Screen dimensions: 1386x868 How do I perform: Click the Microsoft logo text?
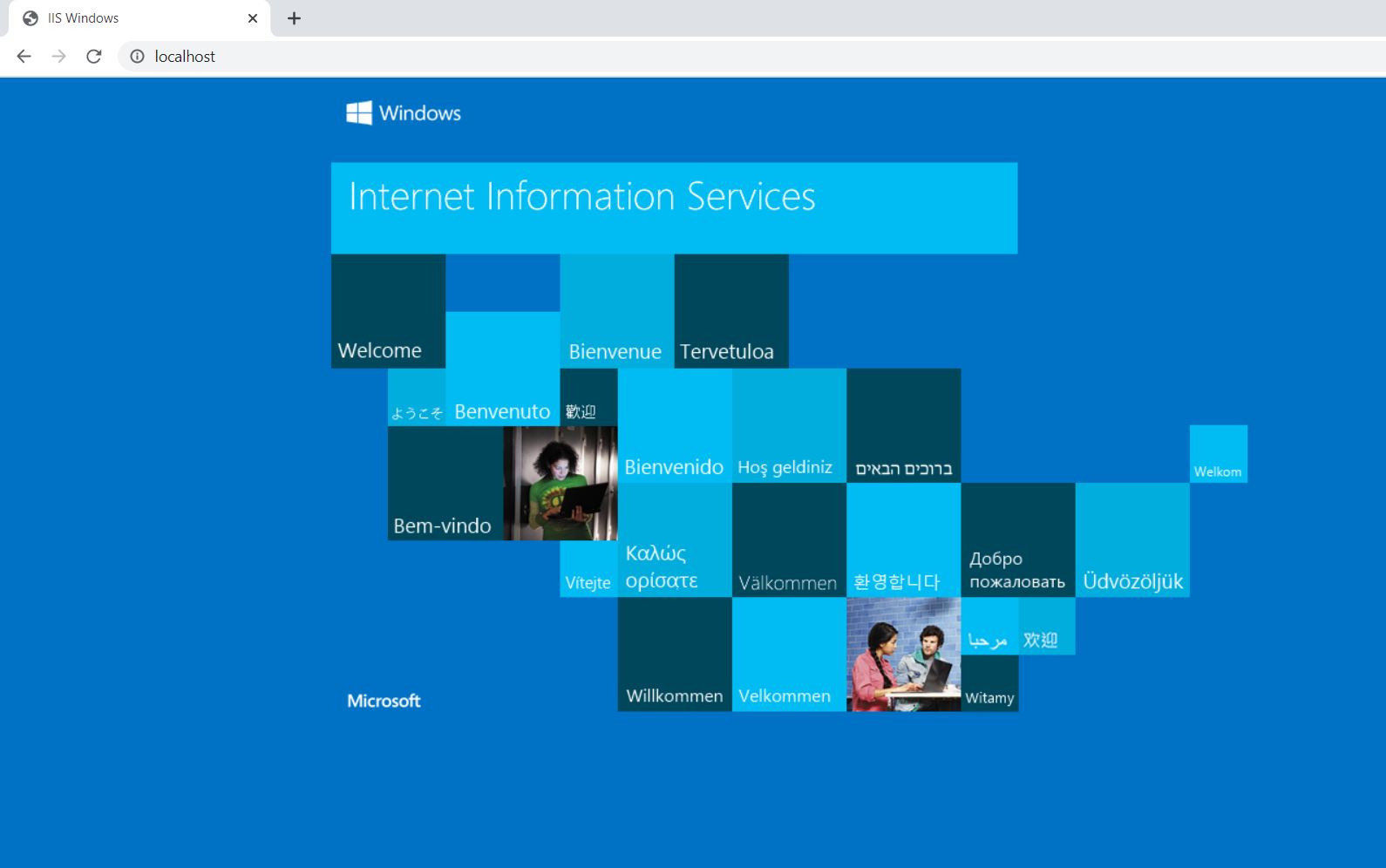pyautogui.click(x=384, y=701)
